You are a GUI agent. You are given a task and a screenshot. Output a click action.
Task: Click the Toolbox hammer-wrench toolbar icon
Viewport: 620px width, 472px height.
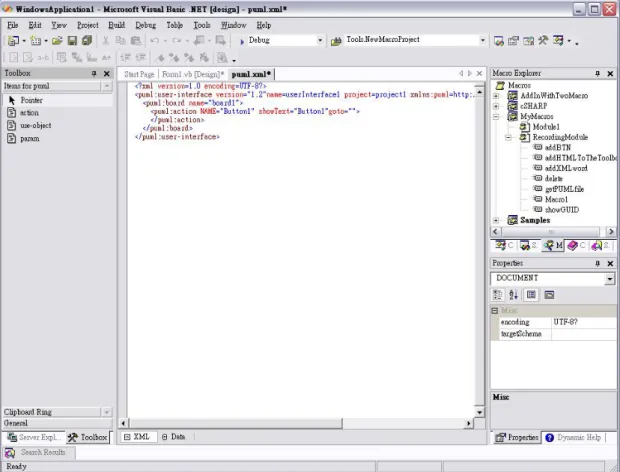543,40
